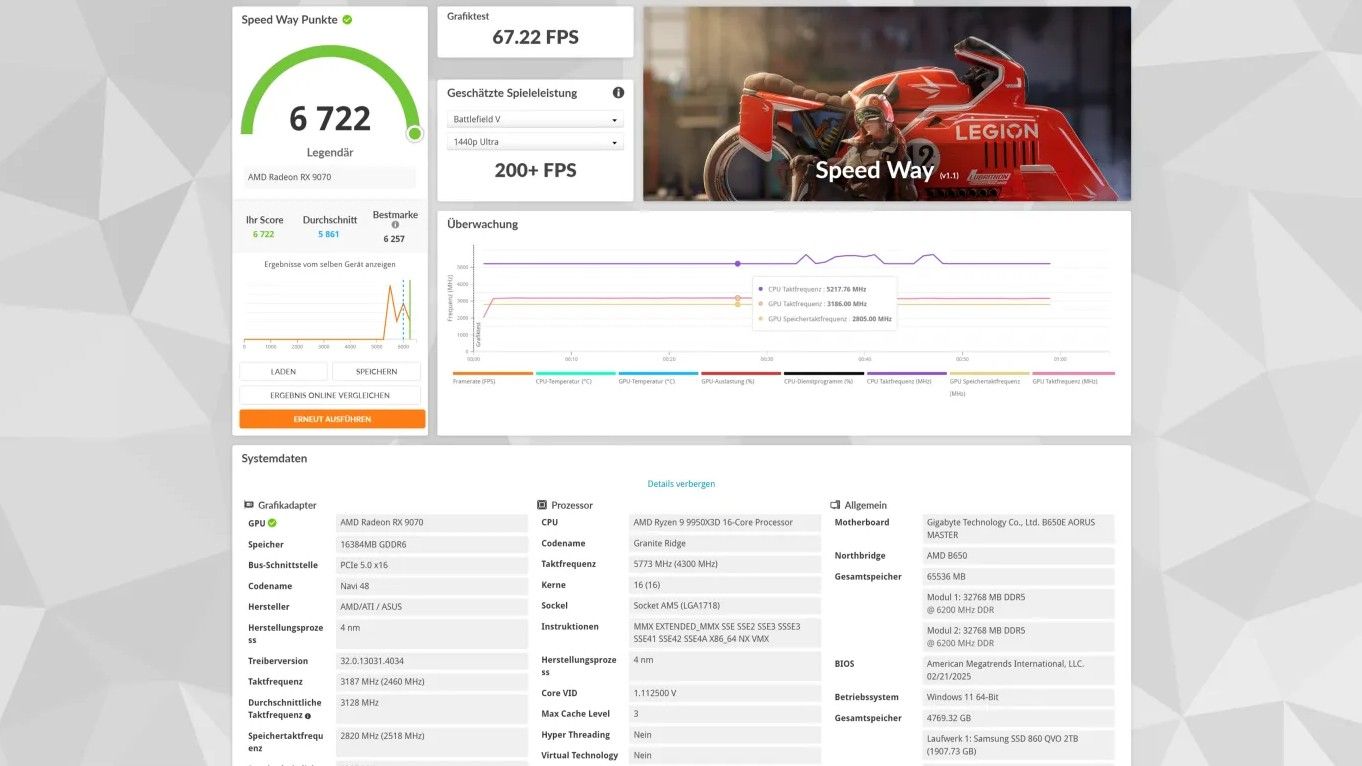Click the Speed Way banner image
This screenshot has height=766, width=1362.
click(x=886, y=104)
